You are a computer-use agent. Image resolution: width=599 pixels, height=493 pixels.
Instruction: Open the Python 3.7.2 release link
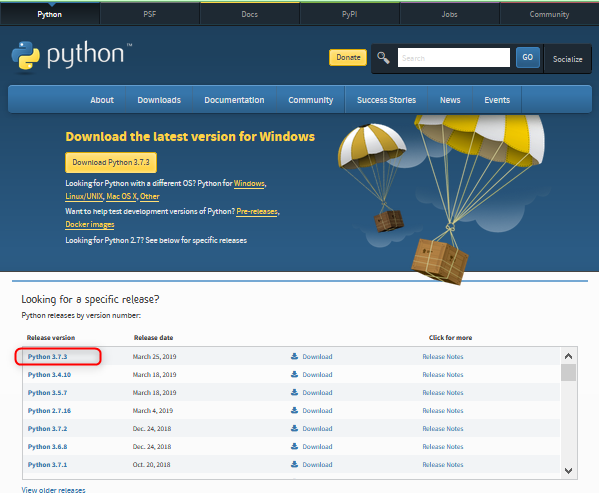click(x=47, y=428)
